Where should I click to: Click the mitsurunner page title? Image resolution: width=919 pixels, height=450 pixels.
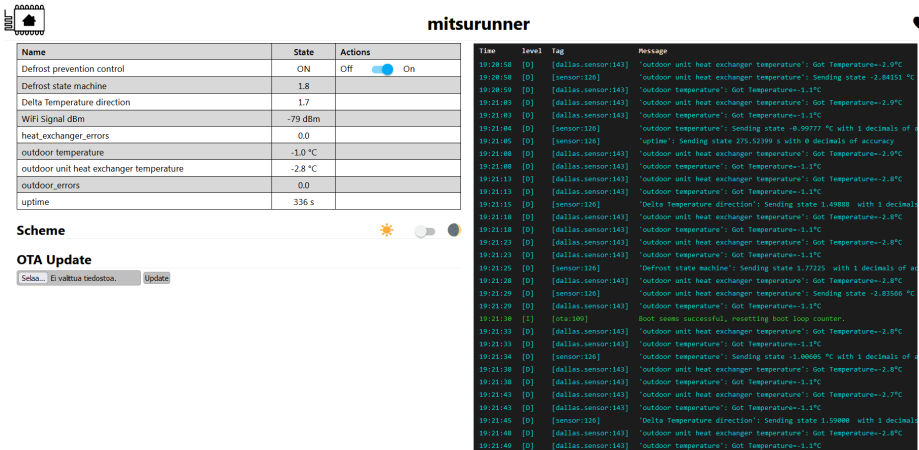point(478,24)
